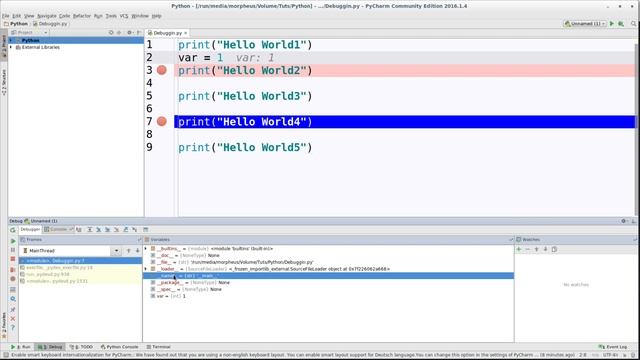Open the Unnamed (1) run configuration dropdown
Viewport: 640px width, 360px height.
585,24
